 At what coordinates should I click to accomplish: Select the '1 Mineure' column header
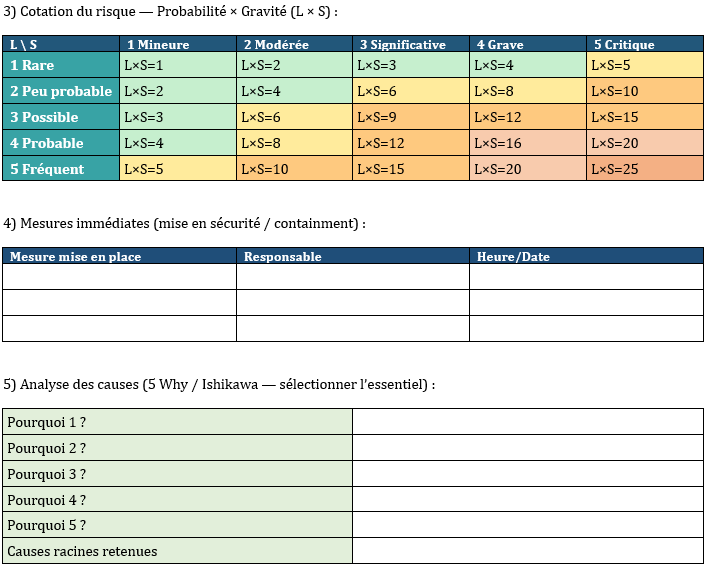click(177, 45)
